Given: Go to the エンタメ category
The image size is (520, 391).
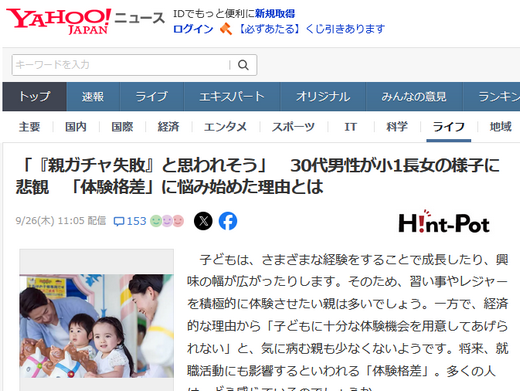Looking at the screenshot, I should pyautogui.click(x=226, y=127).
